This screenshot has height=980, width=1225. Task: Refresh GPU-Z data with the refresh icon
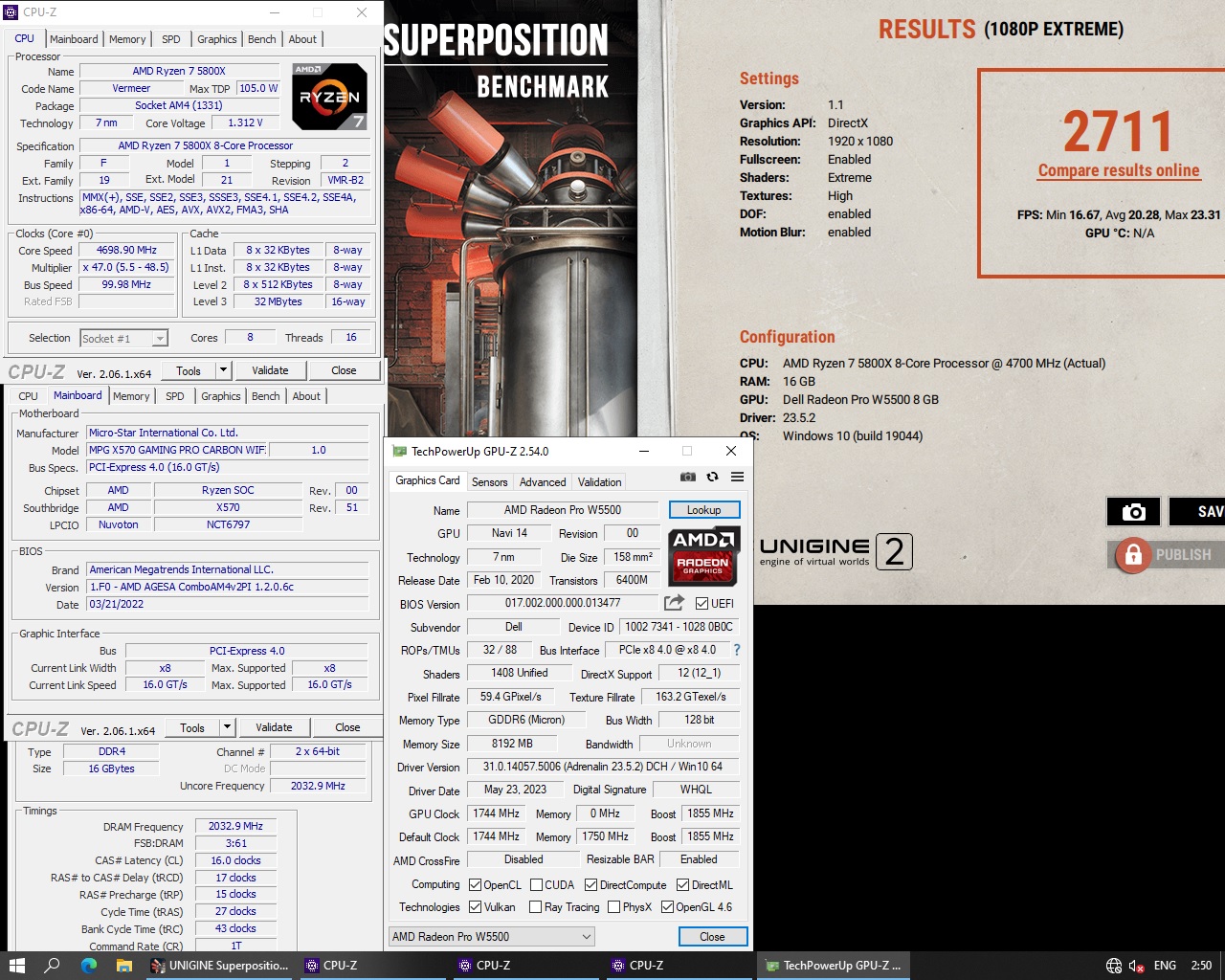tap(712, 477)
